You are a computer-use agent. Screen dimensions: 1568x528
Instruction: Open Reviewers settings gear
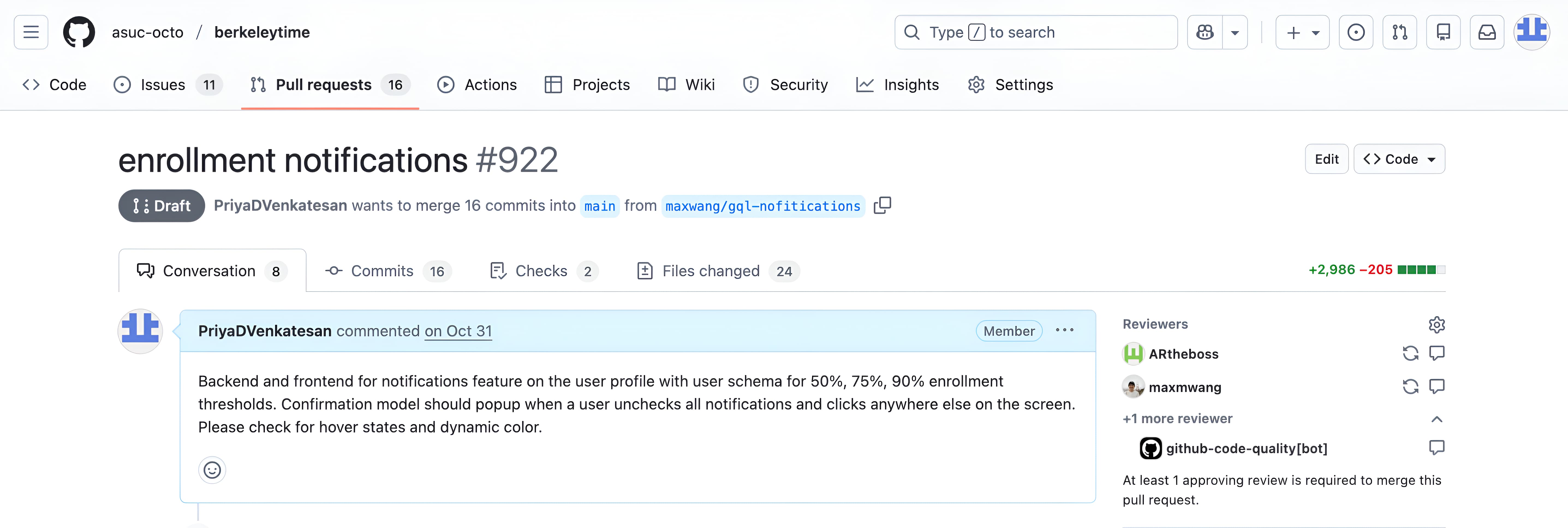pyautogui.click(x=1436, y=325)
